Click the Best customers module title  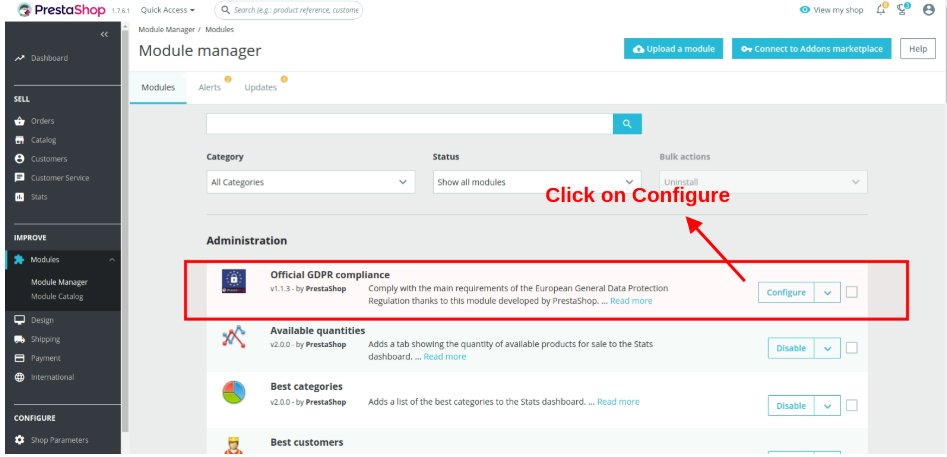tap(307, 443)
